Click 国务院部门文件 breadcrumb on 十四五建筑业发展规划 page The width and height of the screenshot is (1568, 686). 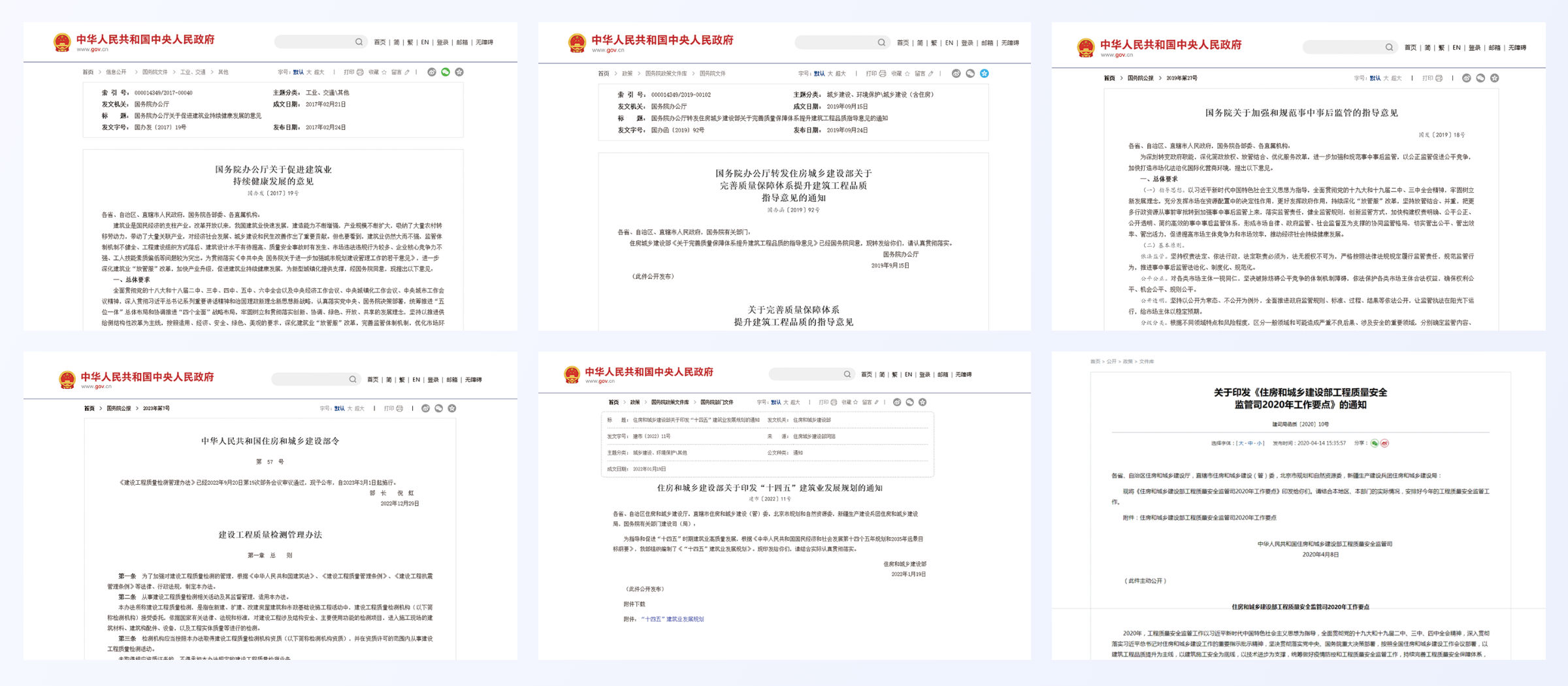click(717, 402)
